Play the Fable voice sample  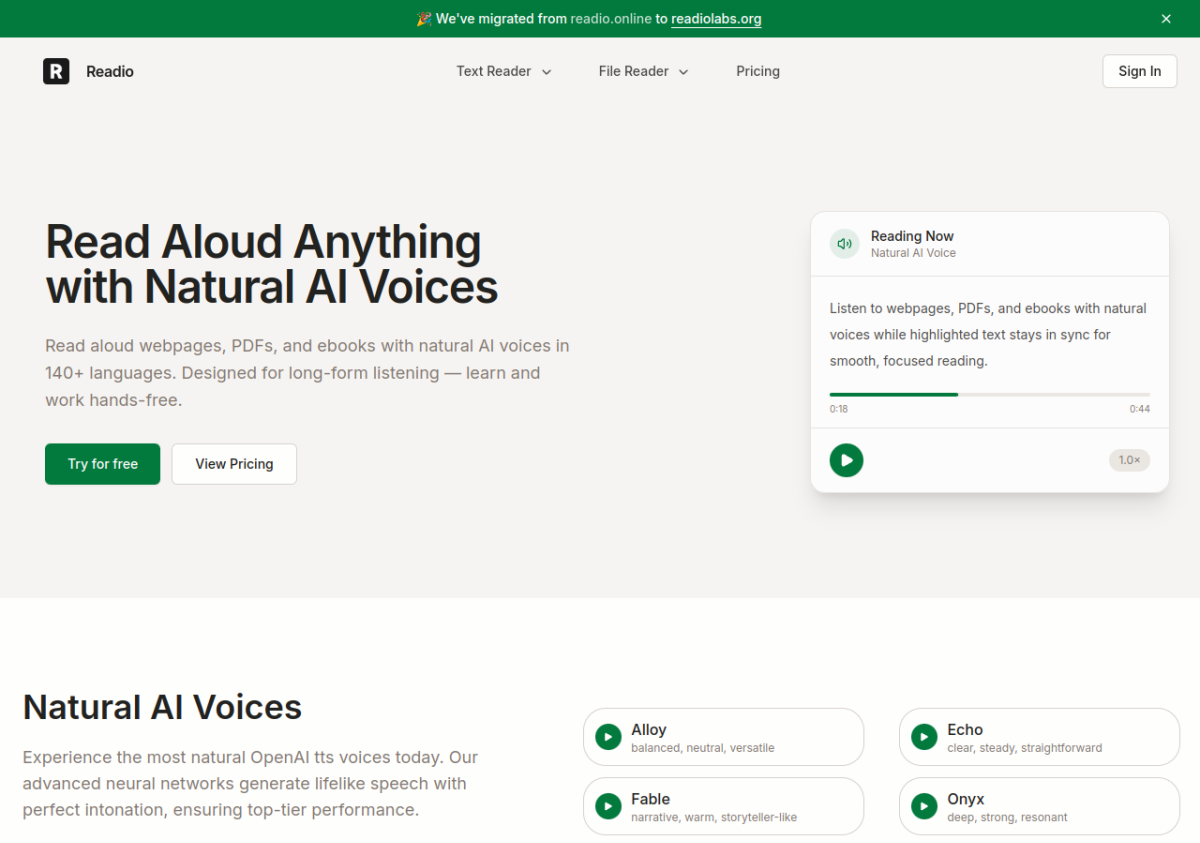coord(608,806)
